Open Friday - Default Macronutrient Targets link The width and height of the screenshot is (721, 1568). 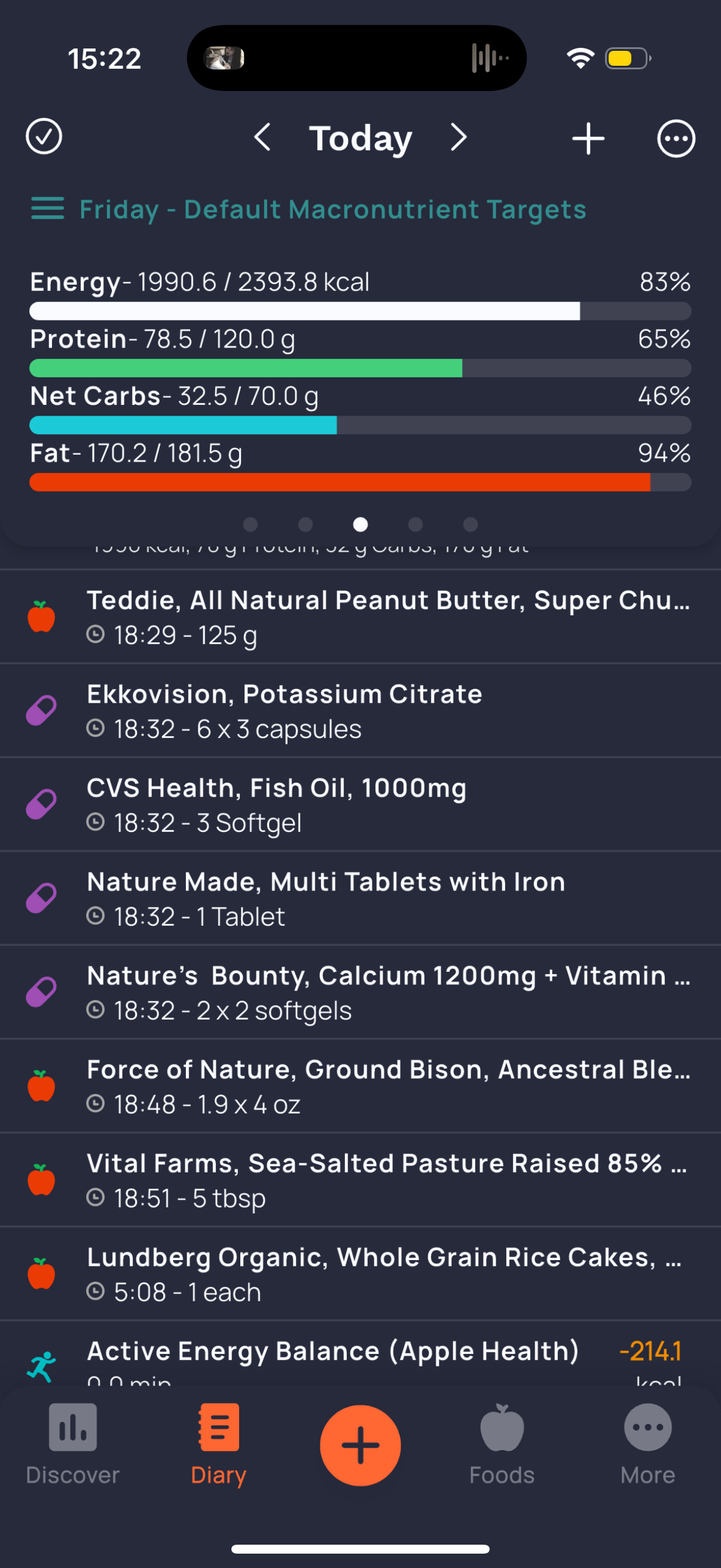[333, 209]
